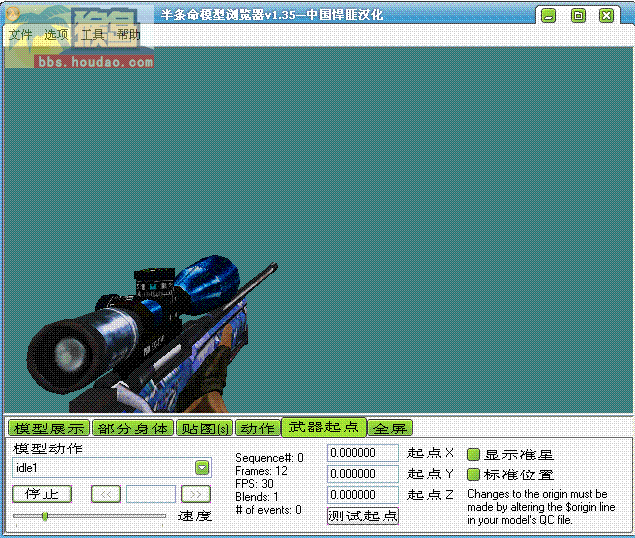Click the 起点 Z value field
Image resolution: width=635 pixels, height=538 pixels.
click(363, 495)
